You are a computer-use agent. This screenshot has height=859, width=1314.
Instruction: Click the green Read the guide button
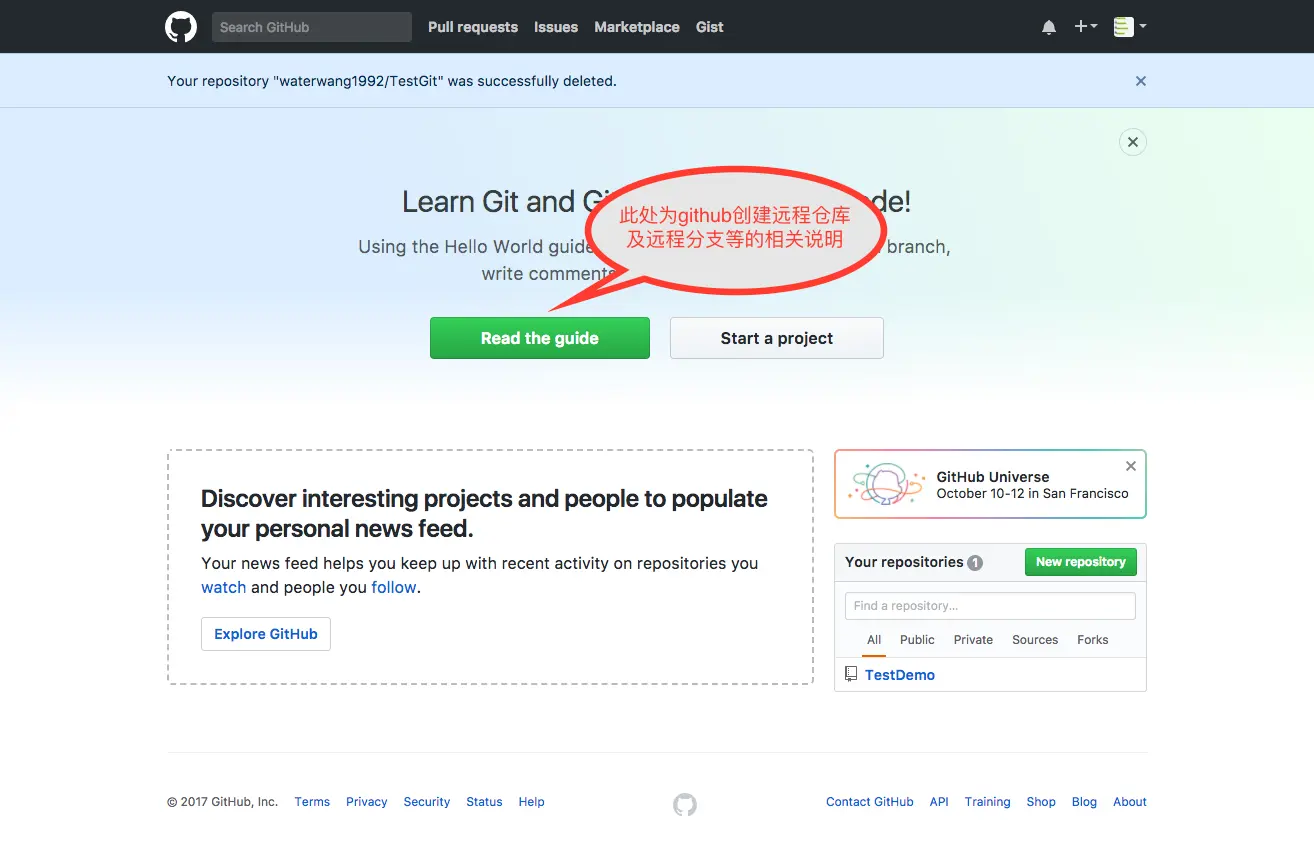pyautogui.click(x=540, y=338)
